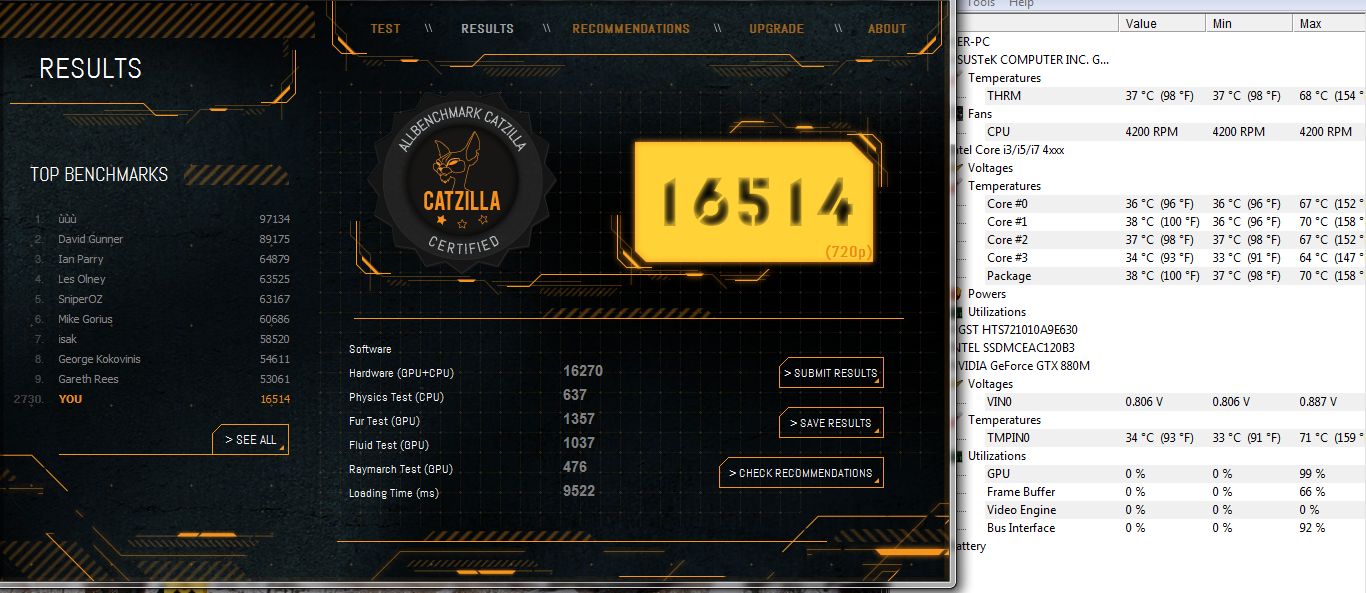1366x593 pixels.
Task: Select the Core #3 temperature row
Action: click(x=1161, y=258)
